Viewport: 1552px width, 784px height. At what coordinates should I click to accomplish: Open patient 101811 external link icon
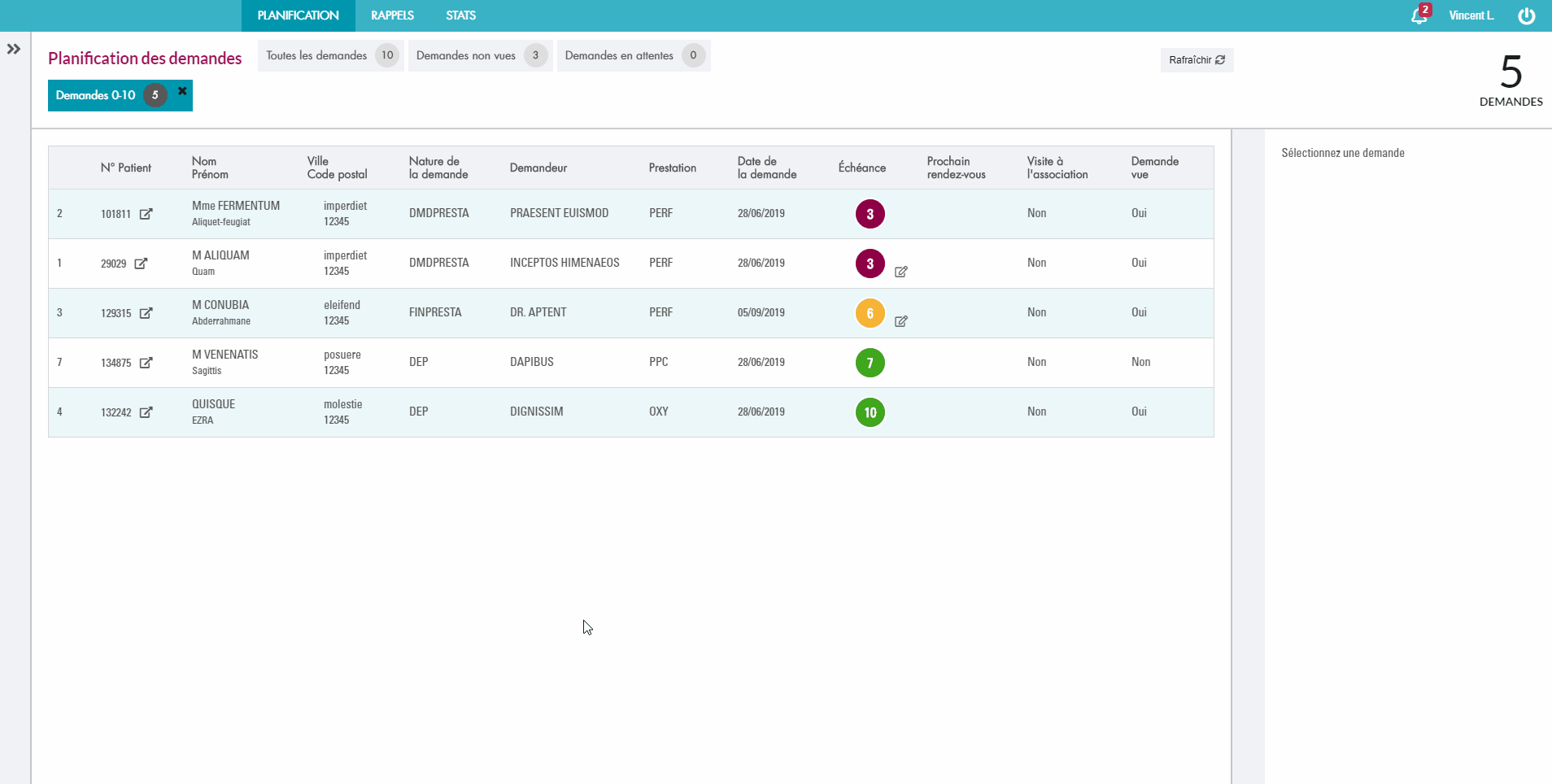click(146, 214)
